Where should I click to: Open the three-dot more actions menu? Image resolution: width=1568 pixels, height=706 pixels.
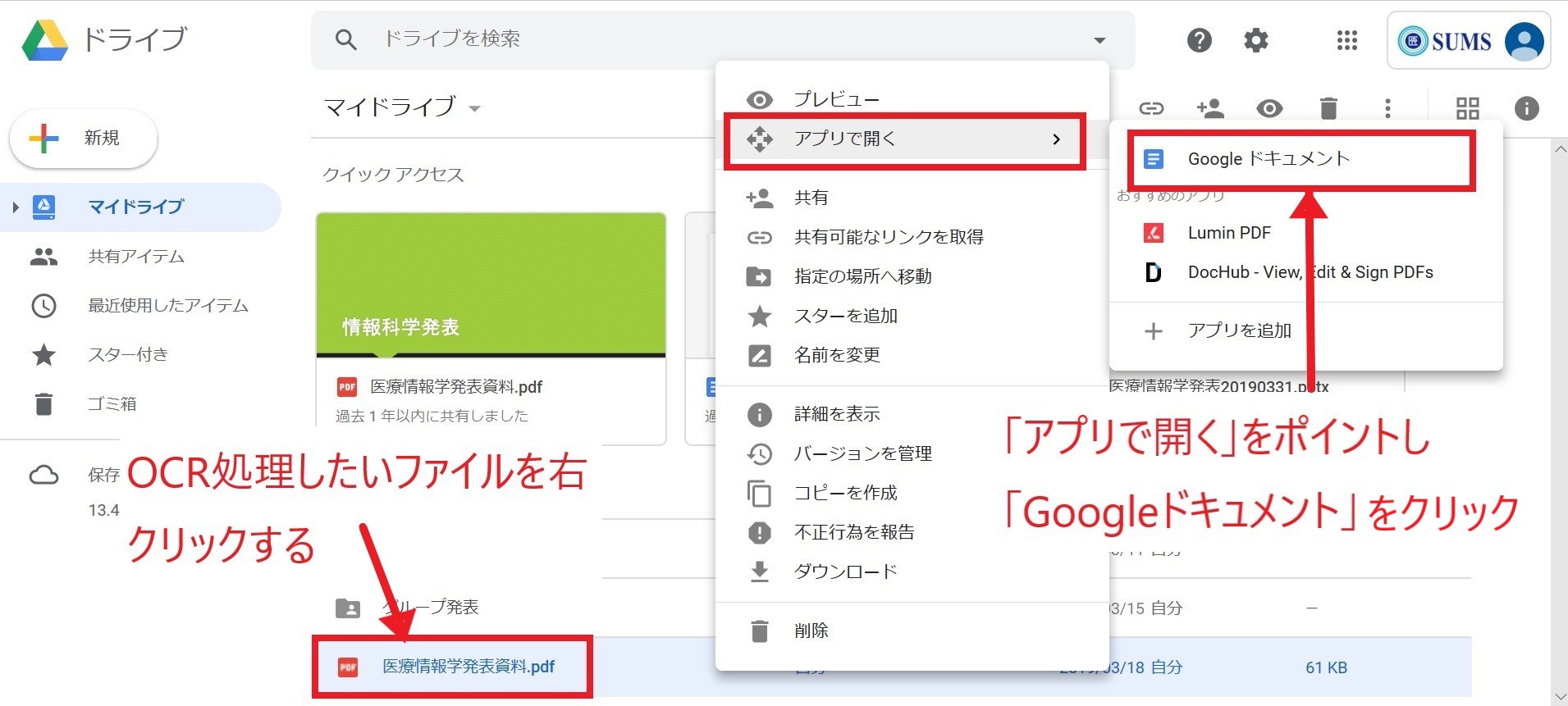(1387, 108)
